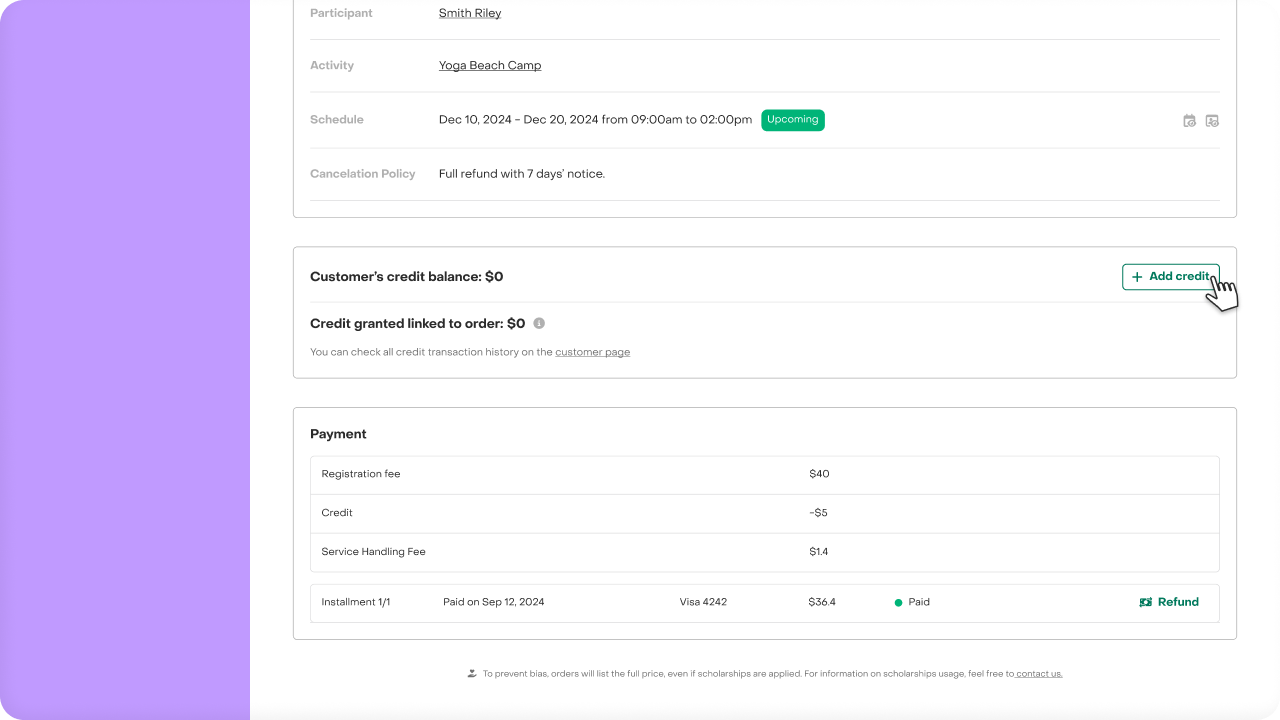Click 'Full refund with 7 days' notice.' text
This screenshot has height=720, width=1280.
click(x=522, y=174)
